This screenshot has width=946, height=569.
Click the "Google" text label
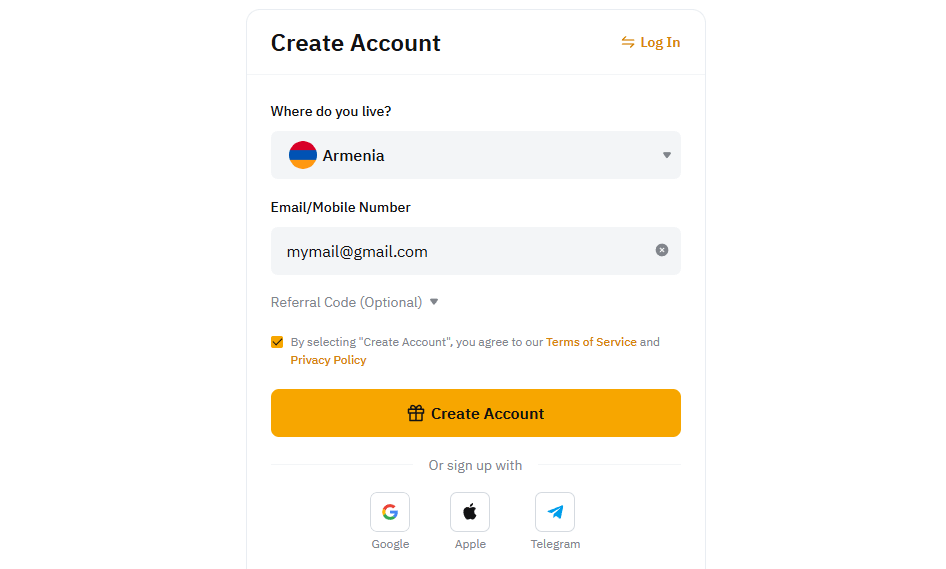coord(390,544)
